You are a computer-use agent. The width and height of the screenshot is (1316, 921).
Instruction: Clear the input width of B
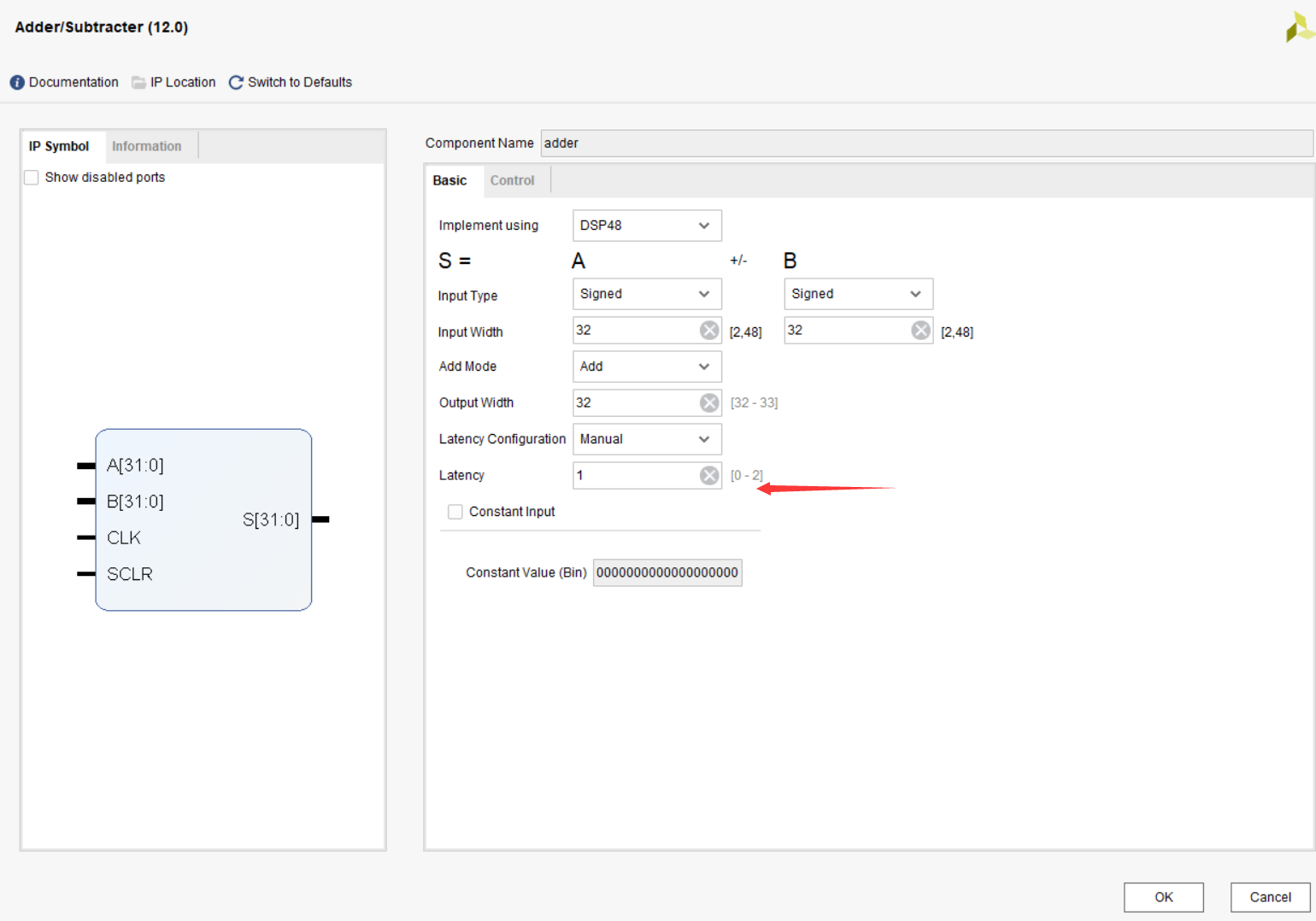pyautogui.click(x=920, y=331)
